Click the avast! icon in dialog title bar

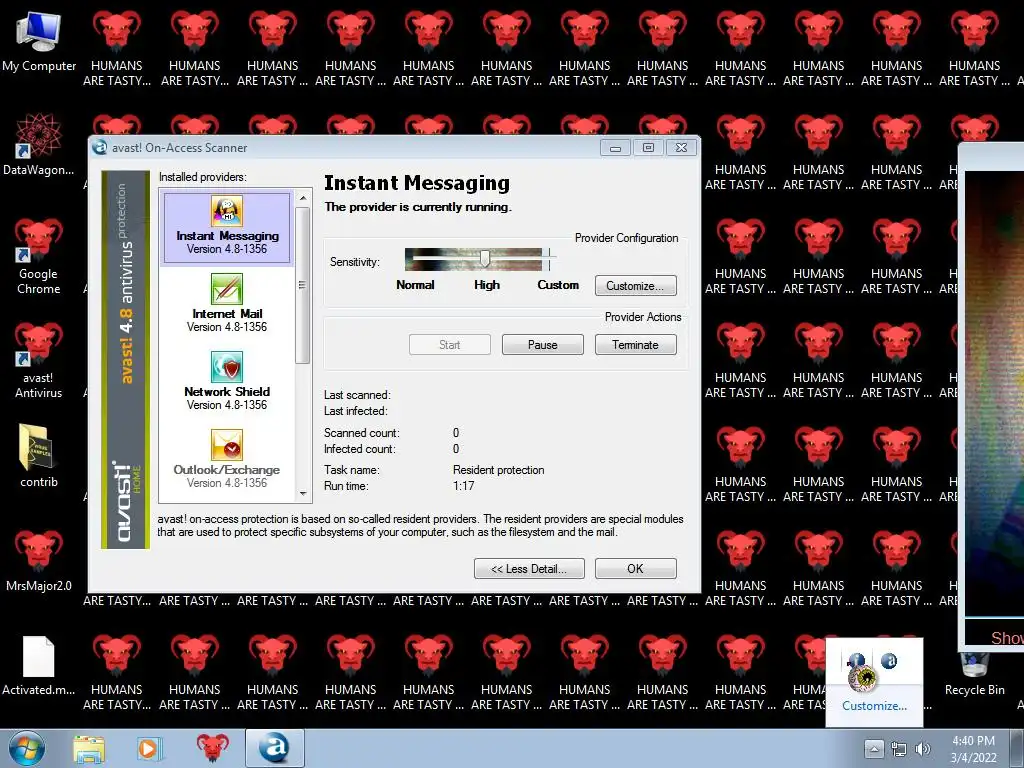[100, 148]
